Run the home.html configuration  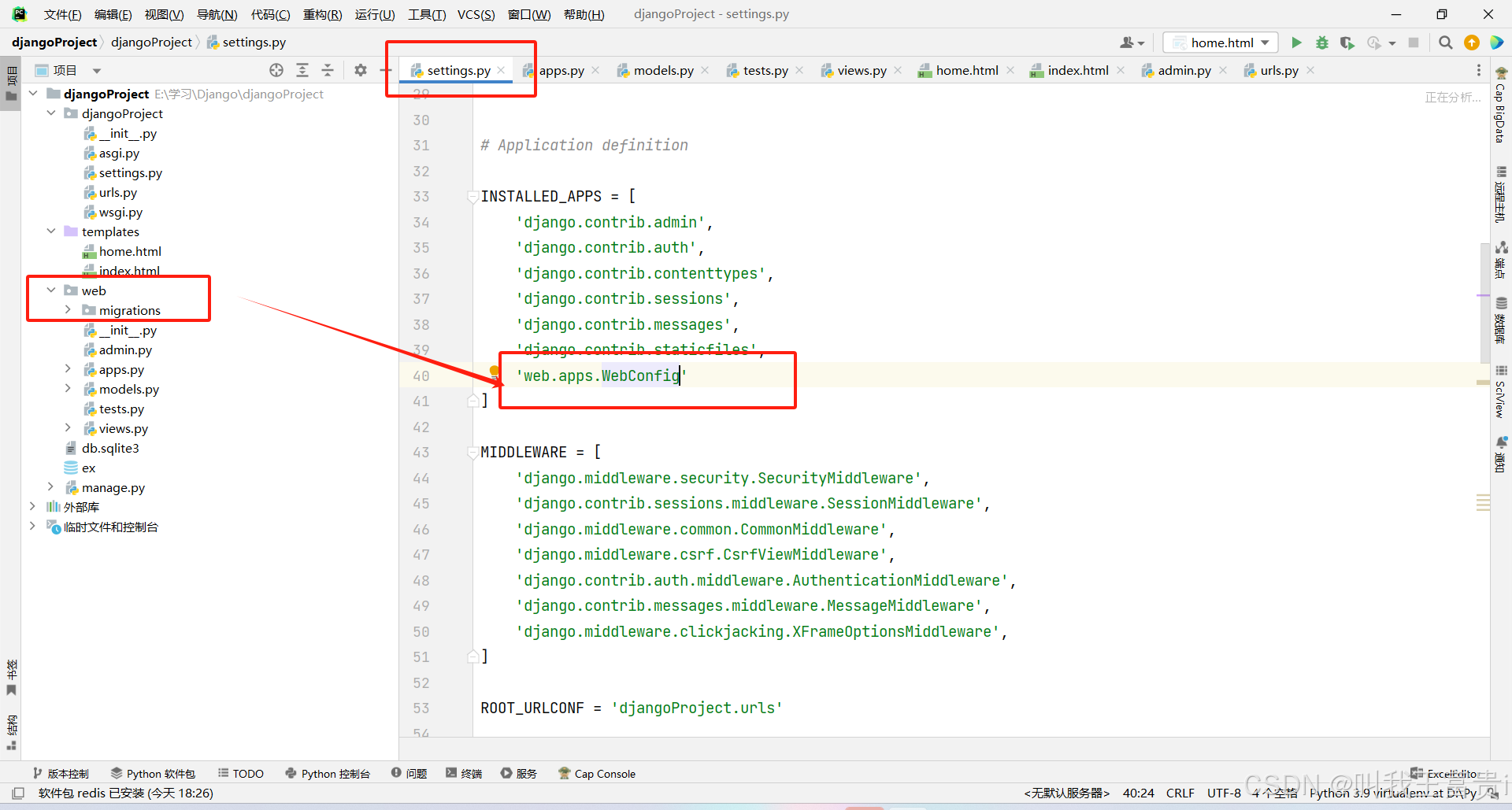point(1296,43)
